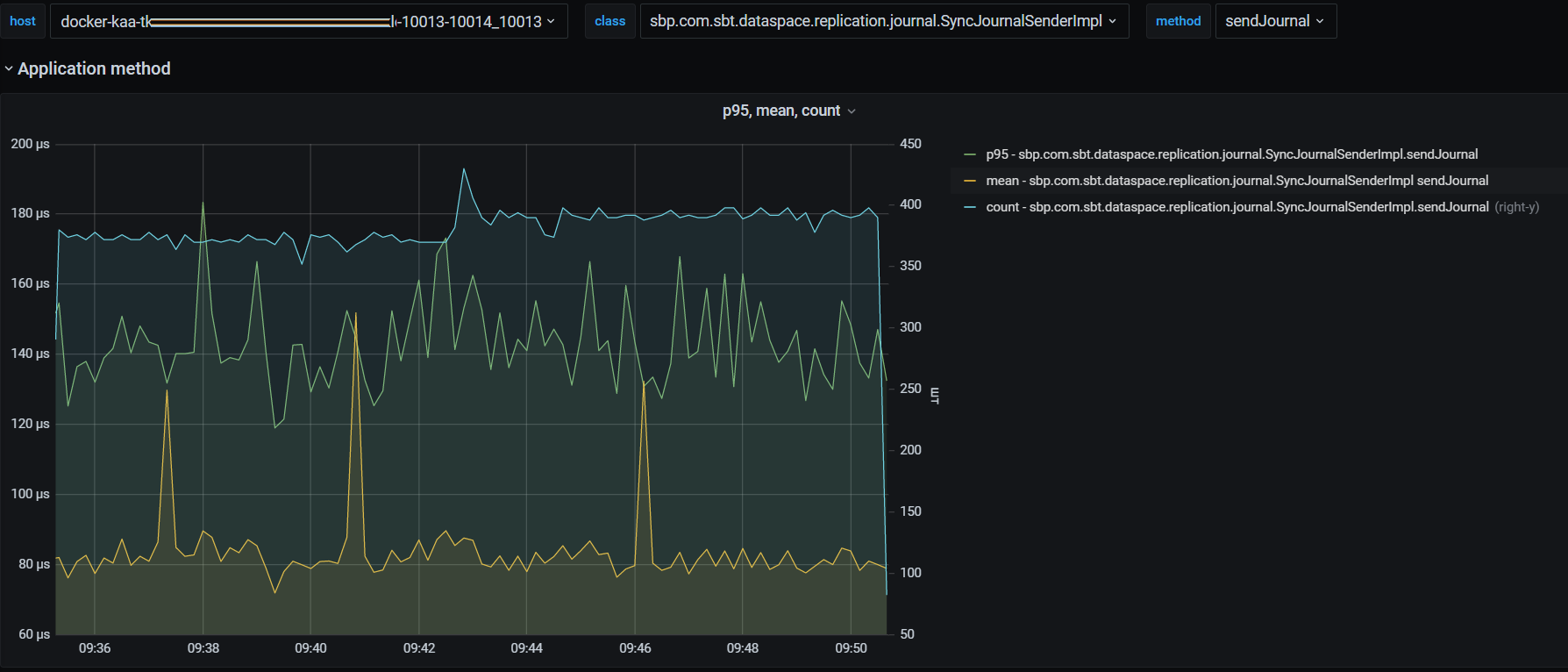
Task: Click the caret next to p95, mean, count title
Action: tap(852, 111)
